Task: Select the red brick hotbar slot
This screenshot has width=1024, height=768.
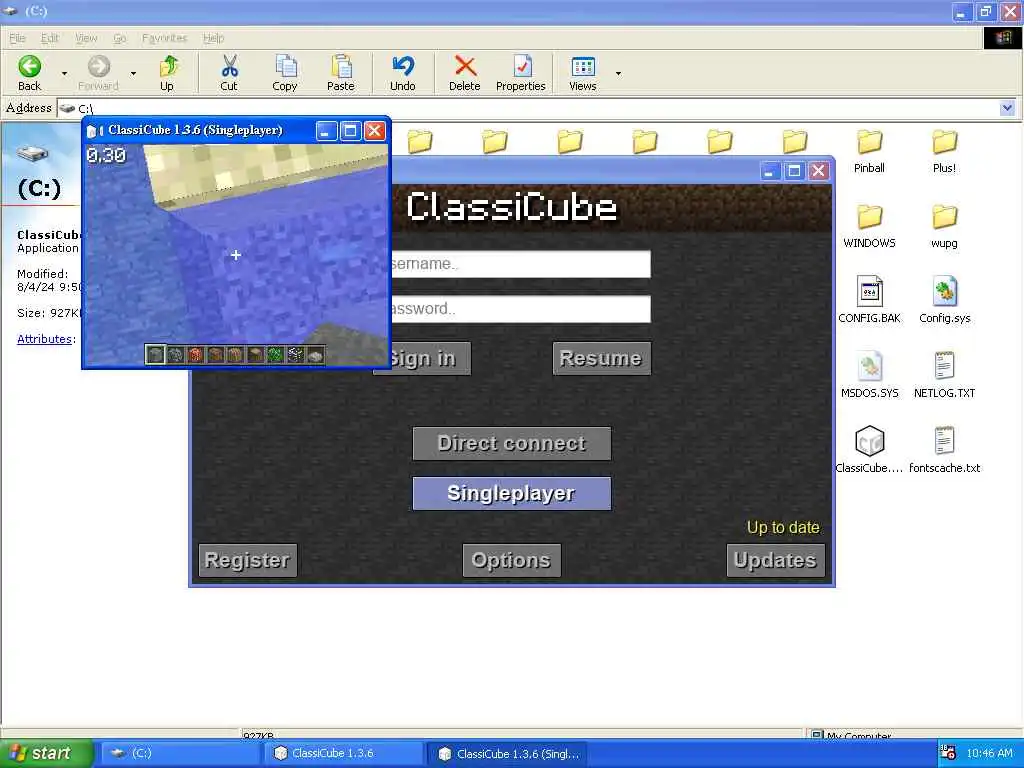Action: click(195, 354)
